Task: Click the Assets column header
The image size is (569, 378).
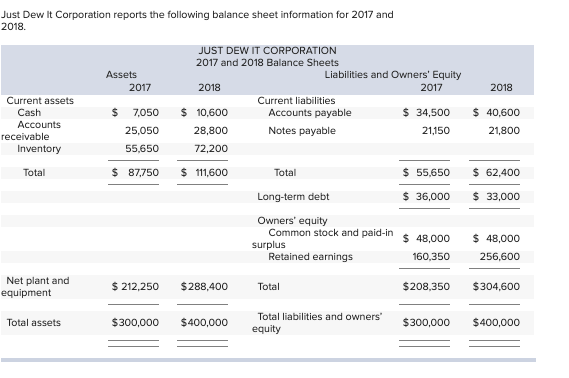Action: point(122,75)
